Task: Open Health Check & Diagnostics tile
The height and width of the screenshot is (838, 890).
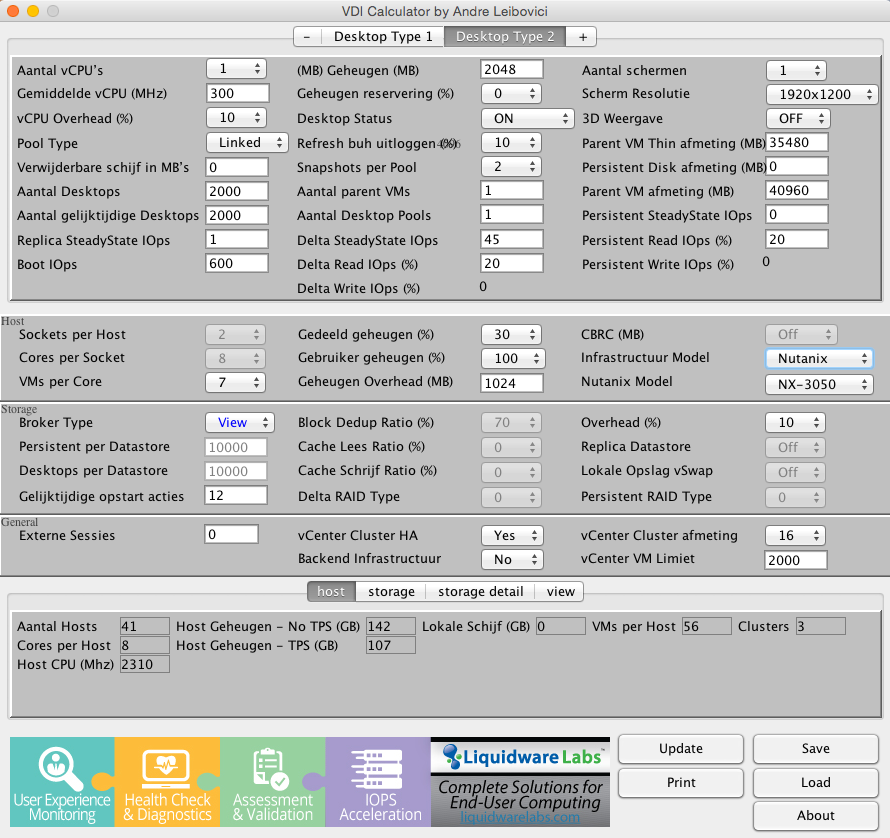Action: 167,782
